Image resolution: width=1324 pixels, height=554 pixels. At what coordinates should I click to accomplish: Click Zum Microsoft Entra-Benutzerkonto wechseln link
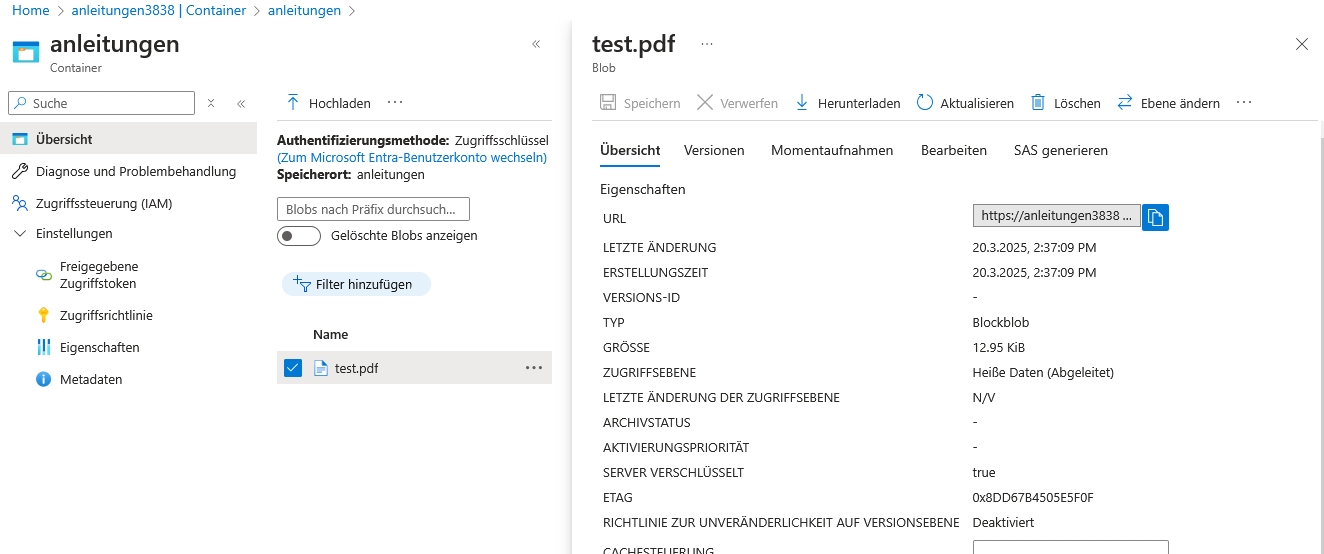pos(412,157)
